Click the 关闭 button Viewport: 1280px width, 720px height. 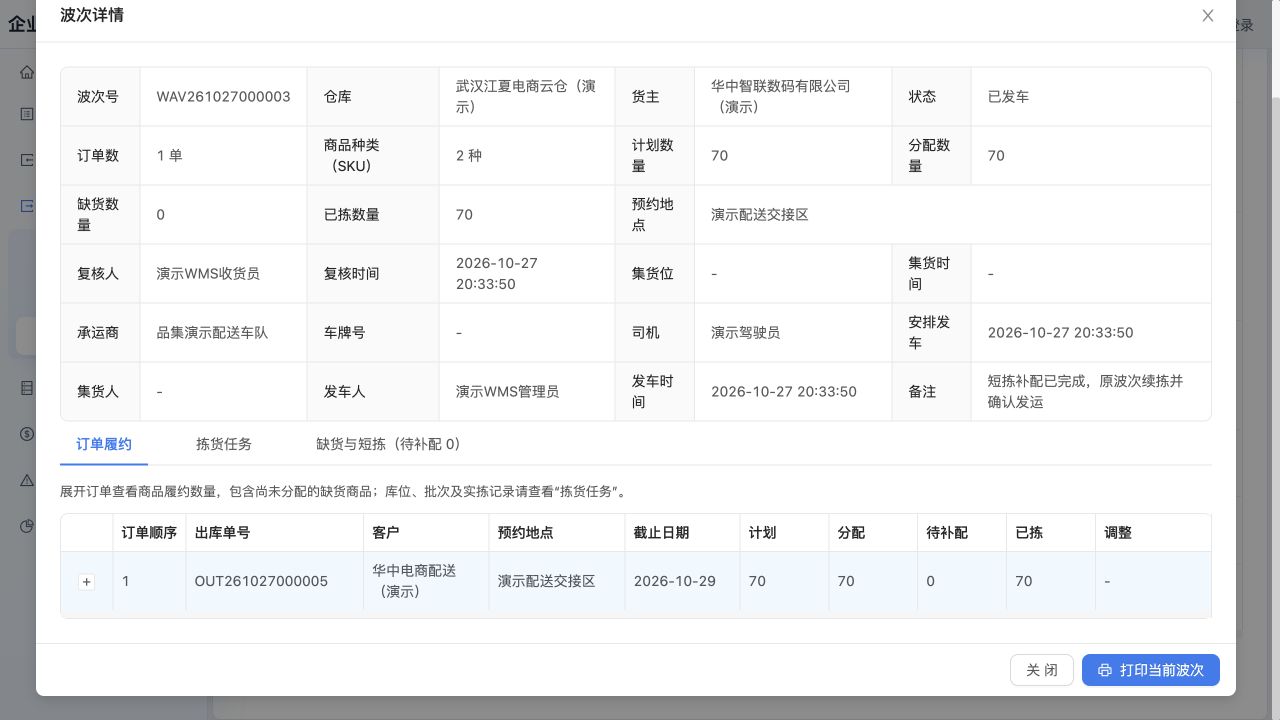click(1042, 670)
